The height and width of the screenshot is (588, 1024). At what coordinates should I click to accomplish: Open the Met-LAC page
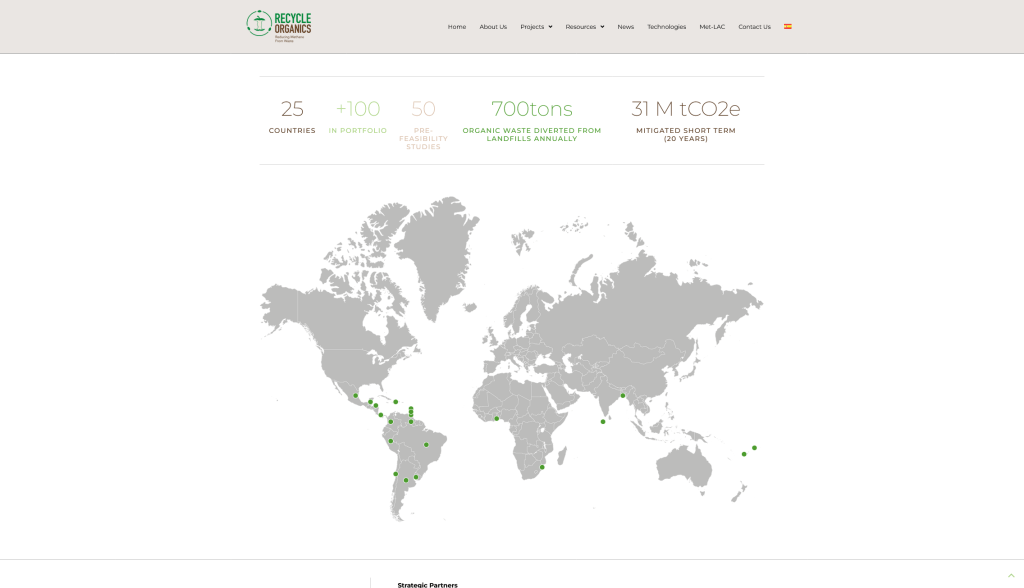coord(712,27)
